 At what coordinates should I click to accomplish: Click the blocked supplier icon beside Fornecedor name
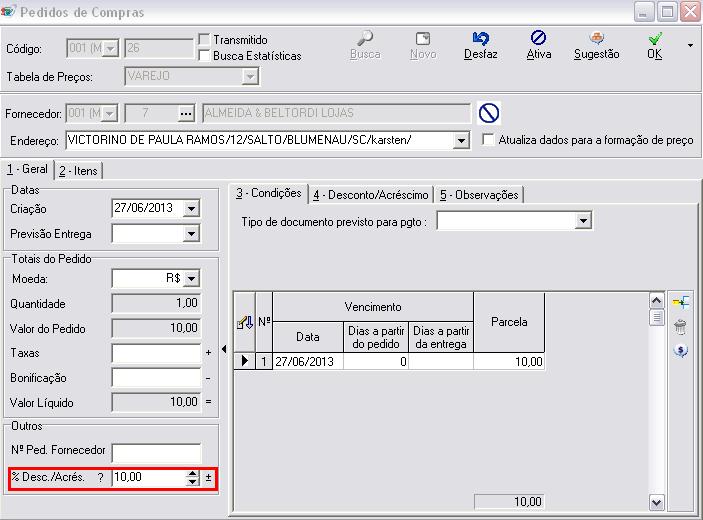pos(489,113)
